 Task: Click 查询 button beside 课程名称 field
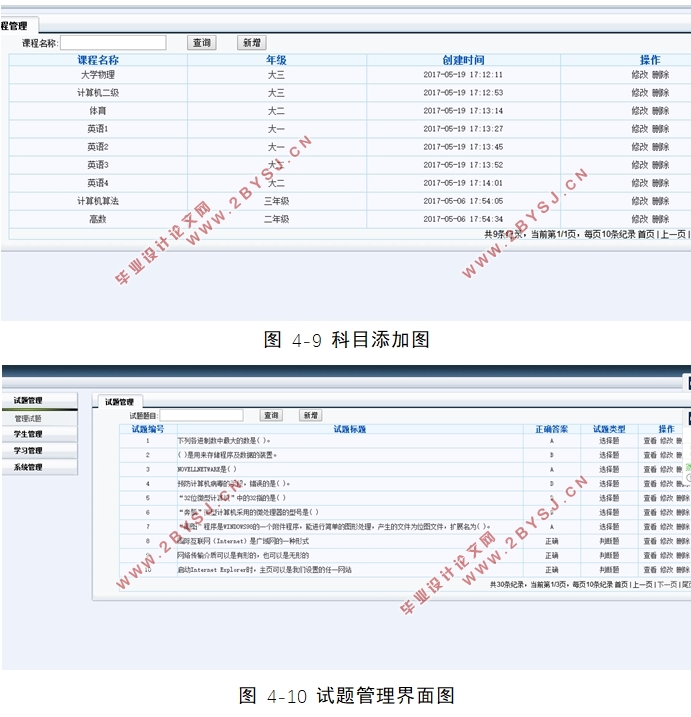(x=202, y=43)
